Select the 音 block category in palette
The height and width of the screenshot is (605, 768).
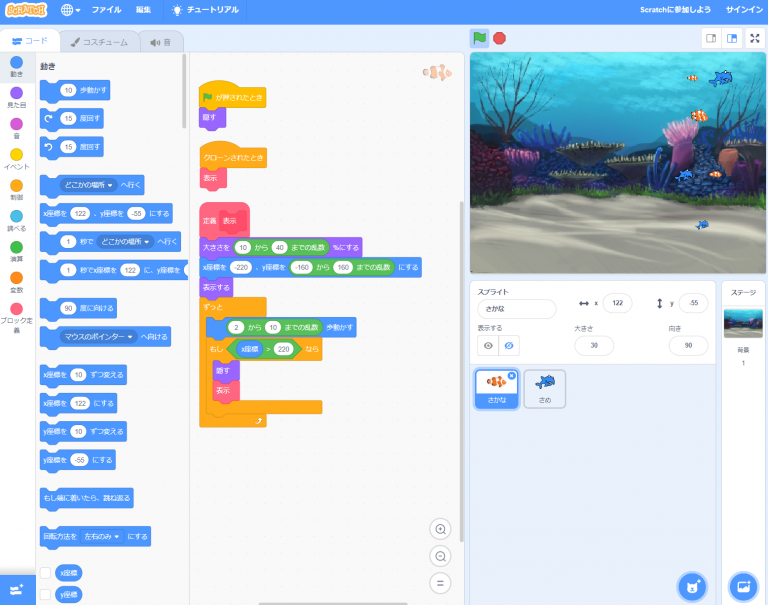[x=17, y=128]
